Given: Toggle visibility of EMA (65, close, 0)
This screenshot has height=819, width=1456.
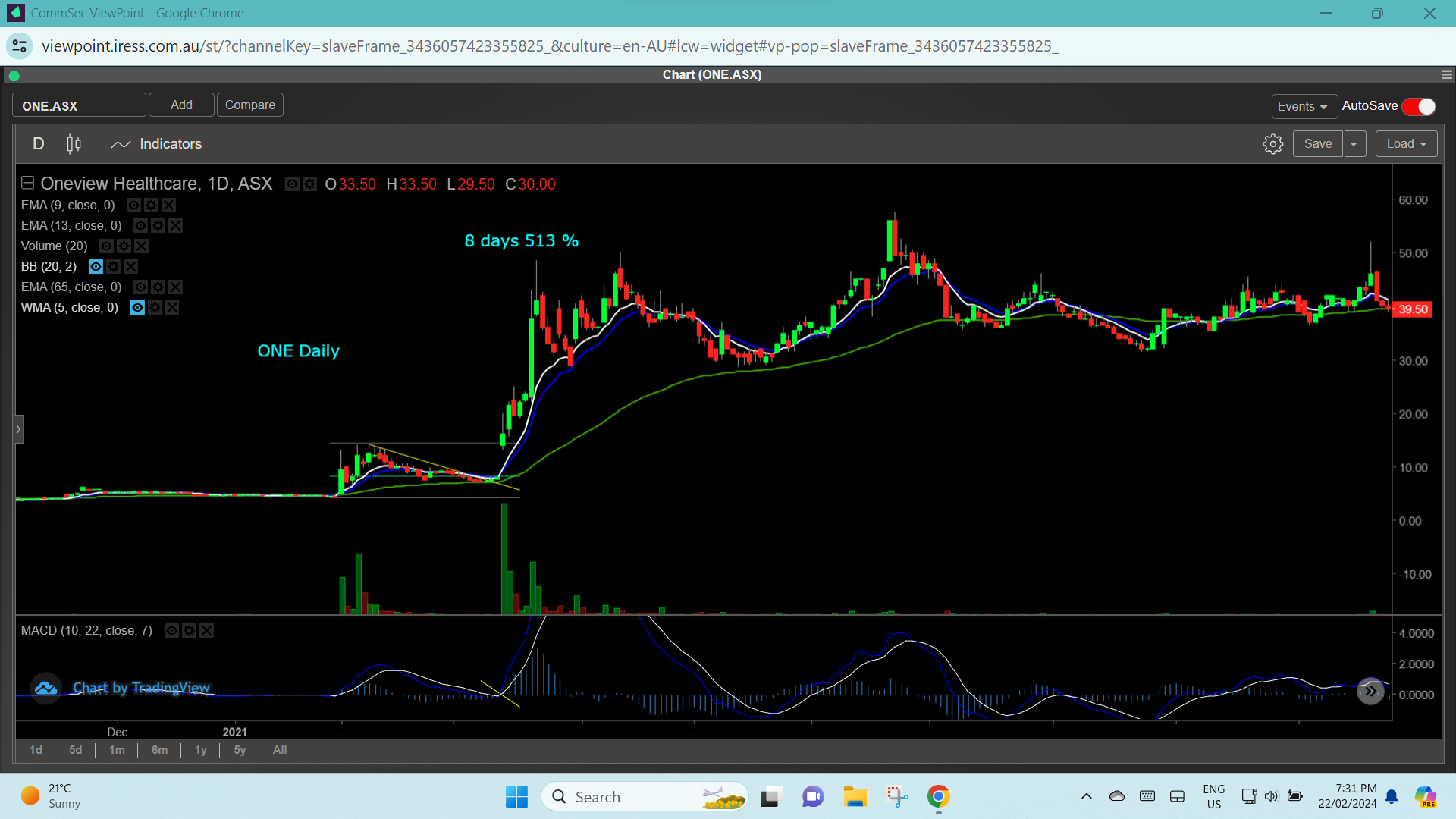Looking at the screenshot, I should tap(140, 287).
